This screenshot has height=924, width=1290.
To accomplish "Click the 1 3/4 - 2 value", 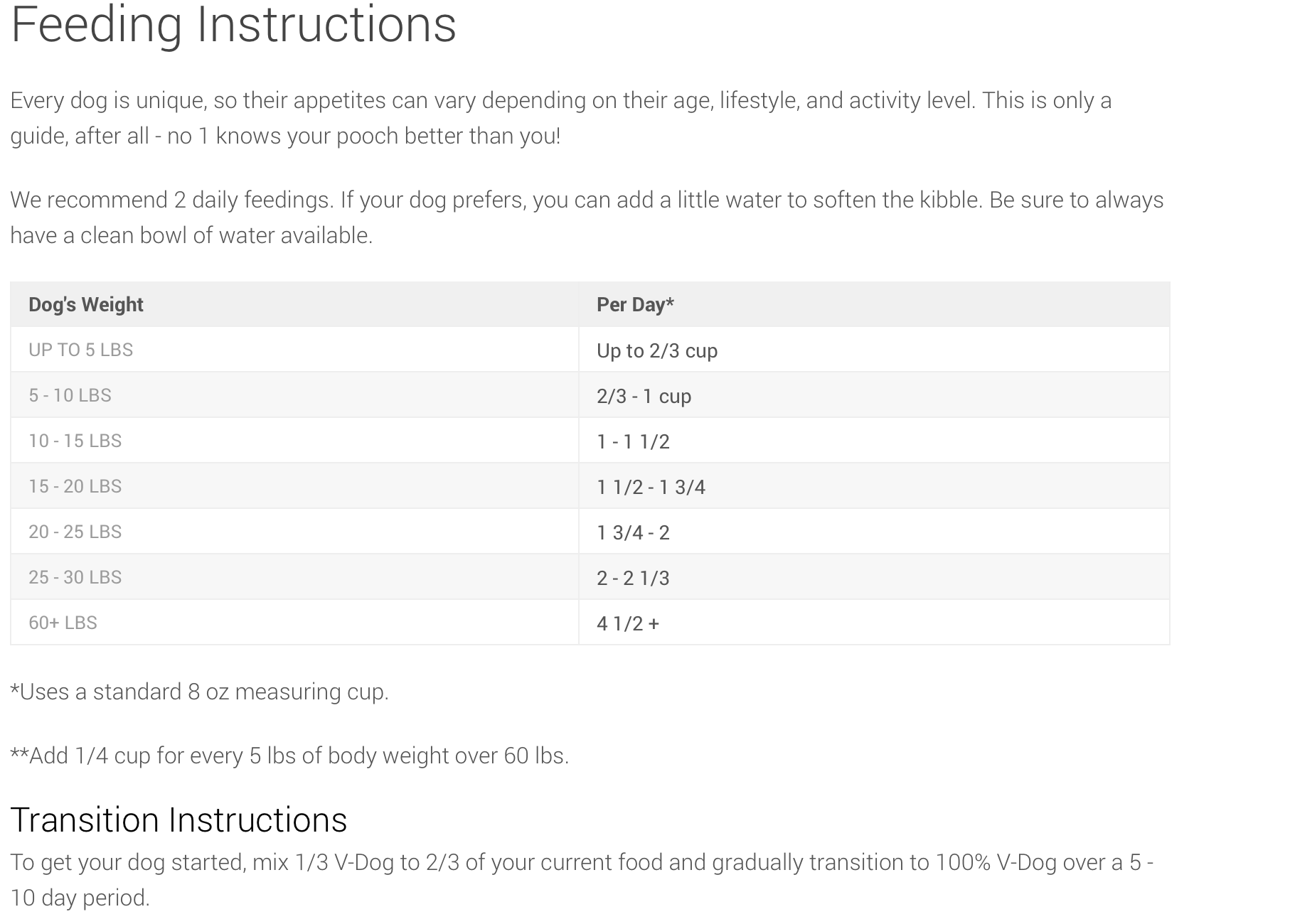I will tap(633, 532).
